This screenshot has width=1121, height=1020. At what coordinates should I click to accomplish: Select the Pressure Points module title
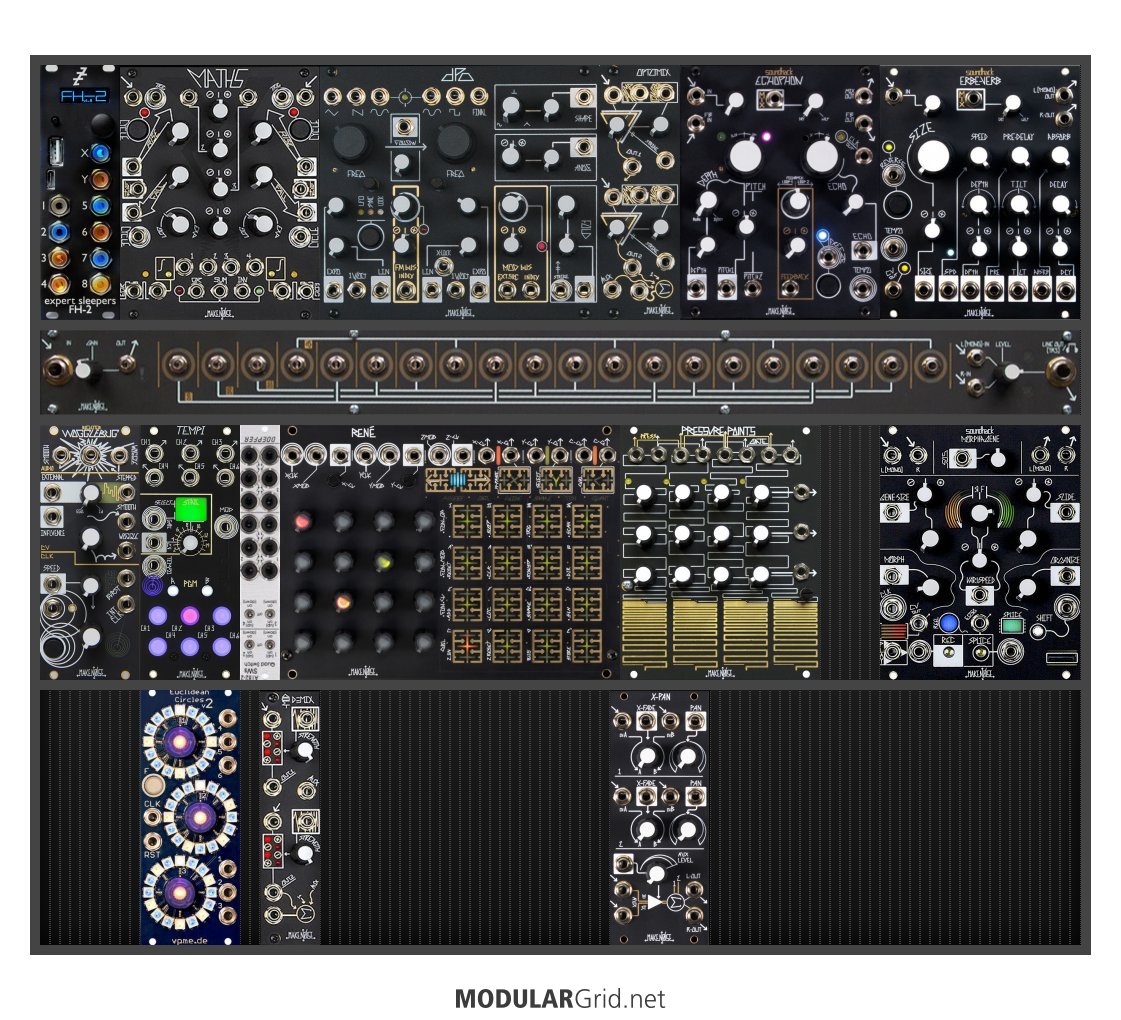coord(718,431)
